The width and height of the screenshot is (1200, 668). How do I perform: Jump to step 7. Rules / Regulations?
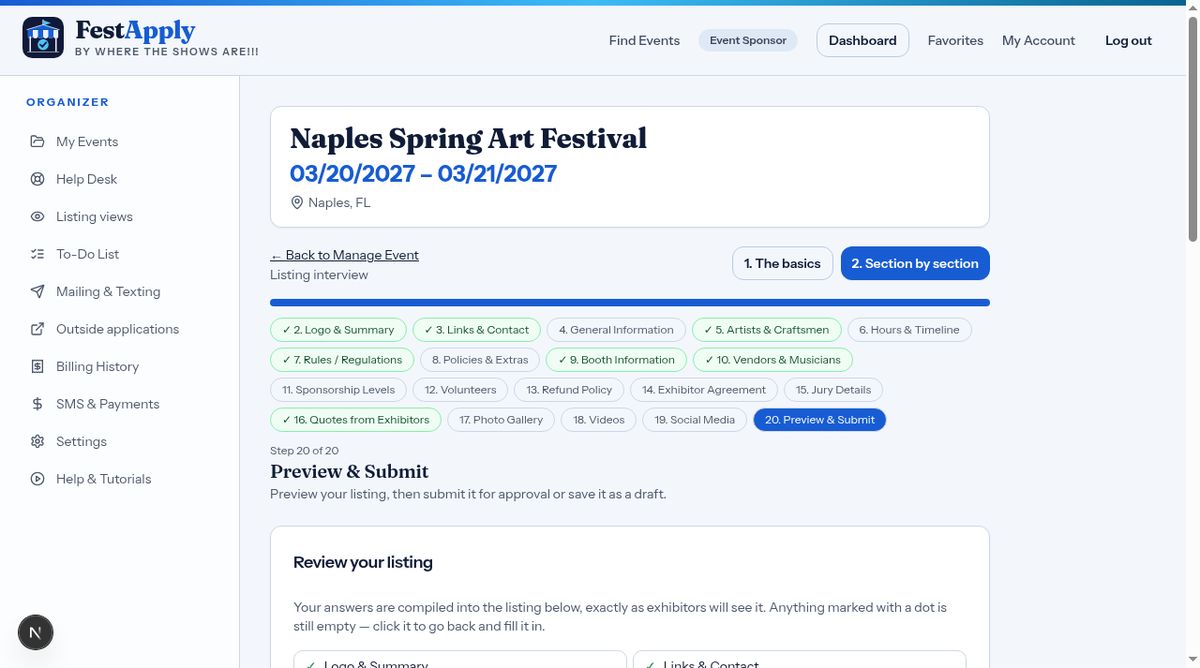coord(342,360)
